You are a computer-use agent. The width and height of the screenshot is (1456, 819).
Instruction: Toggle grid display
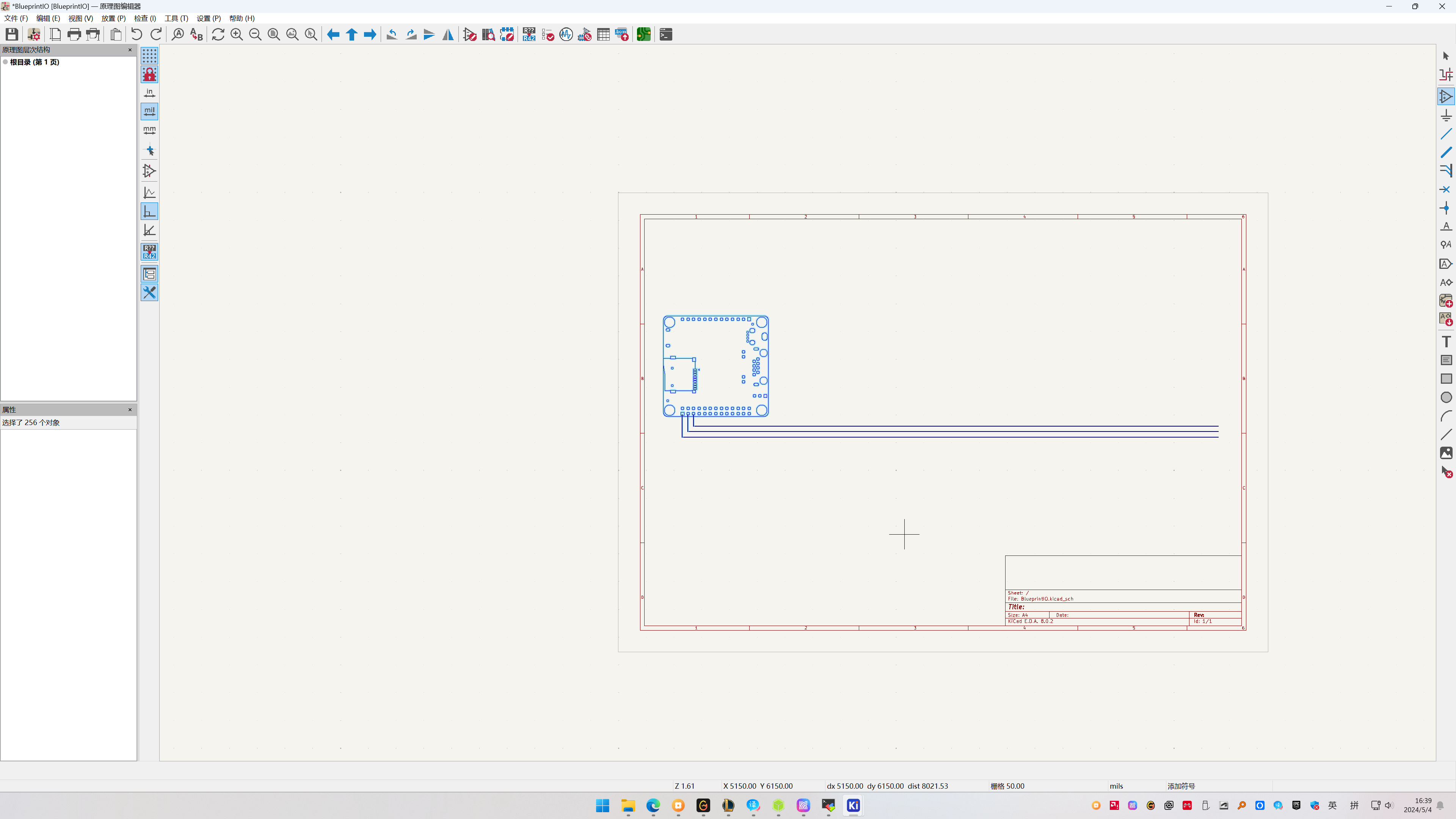coord(149,55)
